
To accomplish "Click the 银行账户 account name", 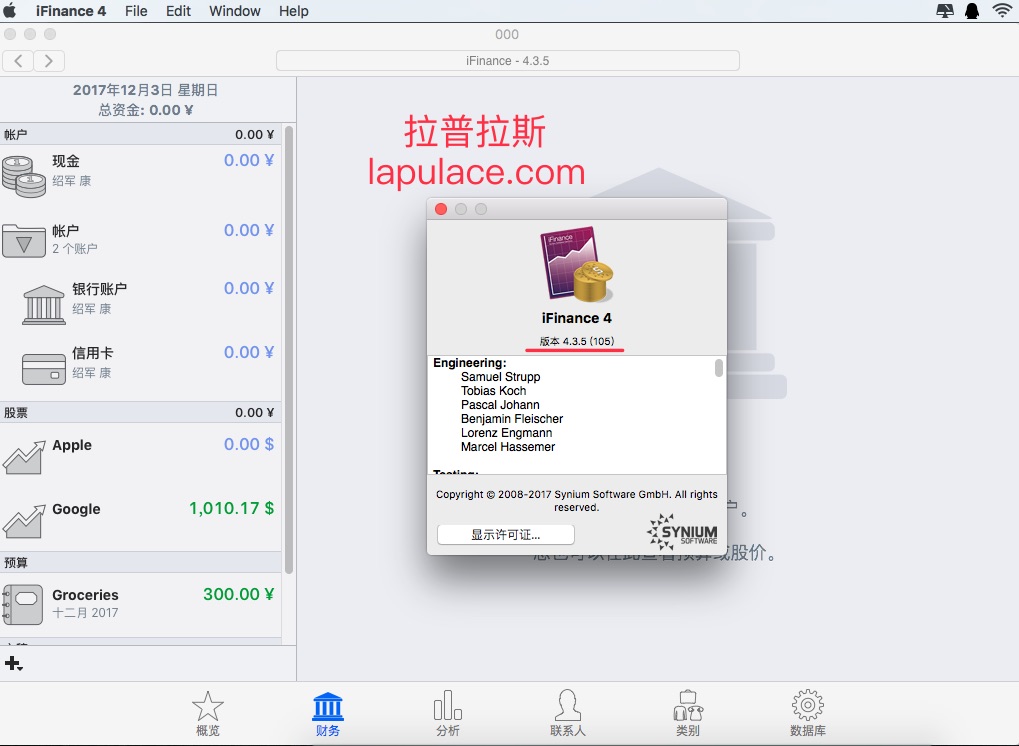I will [x=99, y=289].
